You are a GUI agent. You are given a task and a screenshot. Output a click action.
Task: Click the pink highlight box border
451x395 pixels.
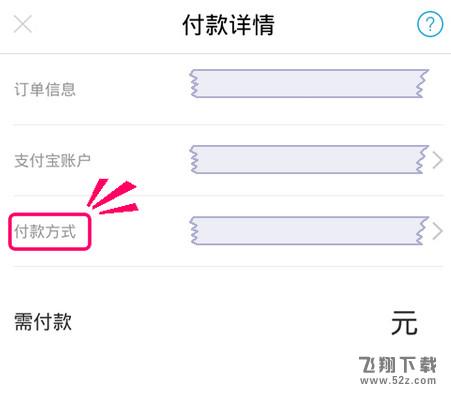[x=50, y=215]
